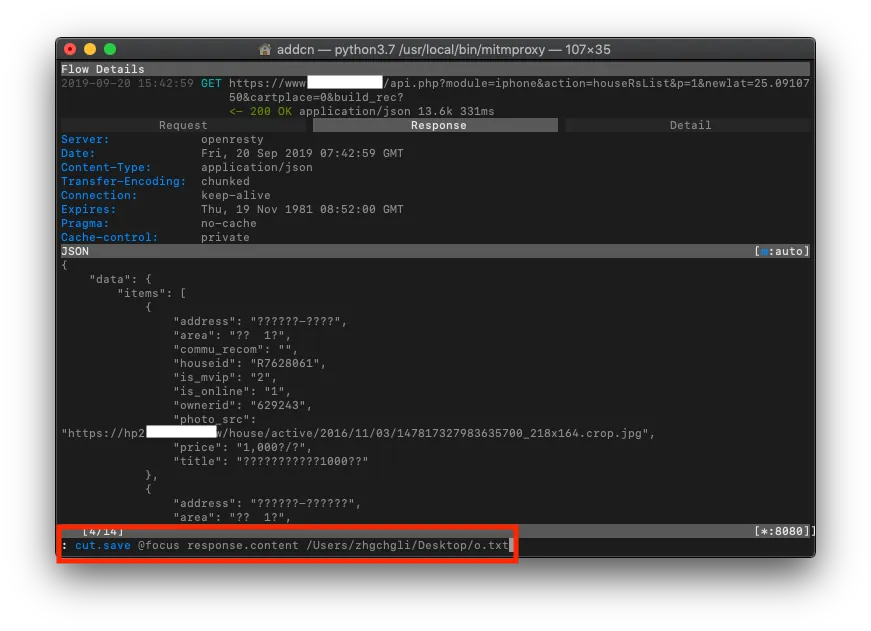871x631 pixels.
Task: Click the houseid R7628061 line
Action: point(249,363)
